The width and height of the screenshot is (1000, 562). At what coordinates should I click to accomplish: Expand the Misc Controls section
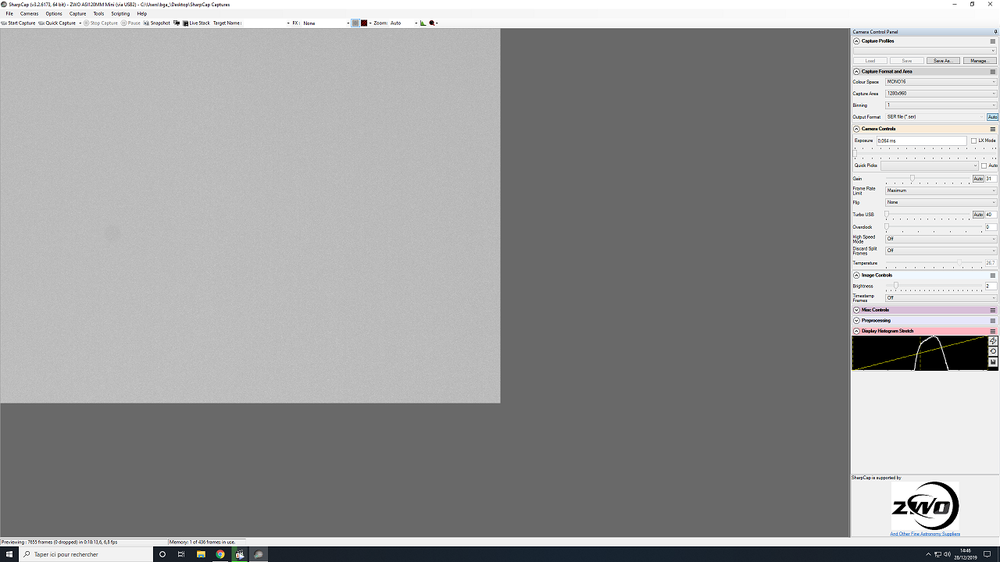tap(857, 310)
